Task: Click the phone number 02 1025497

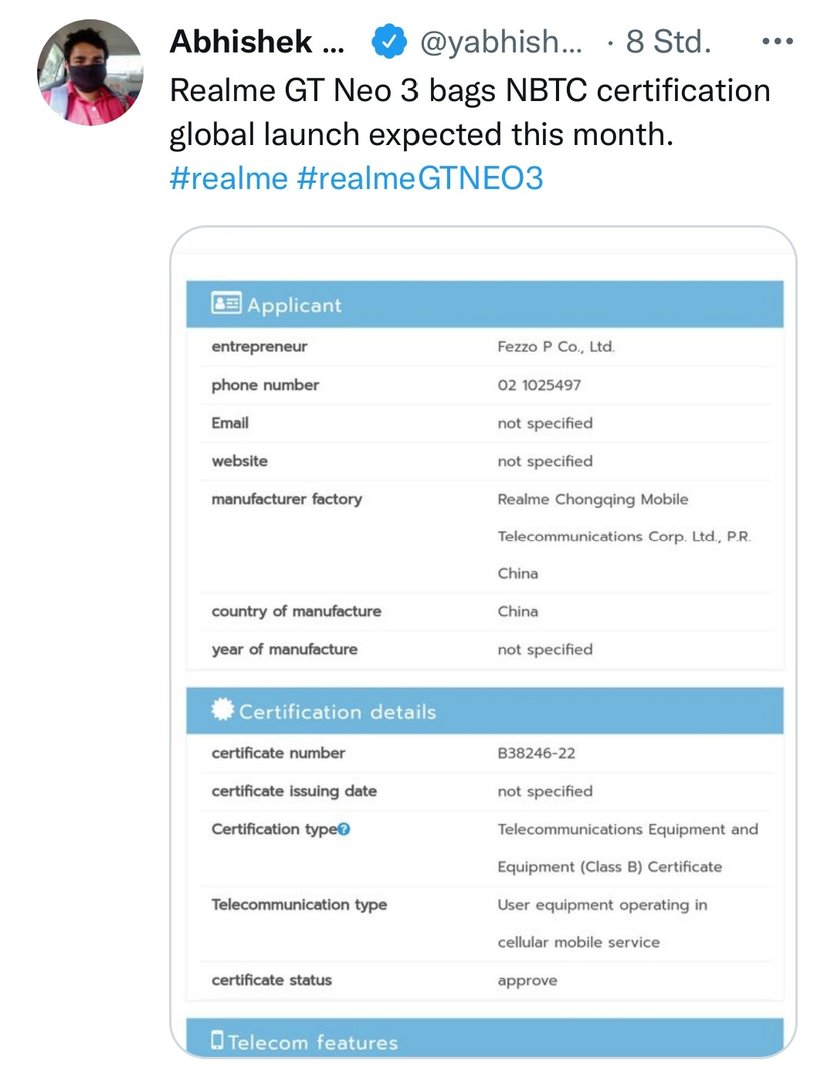Action: tap(539, 385)
